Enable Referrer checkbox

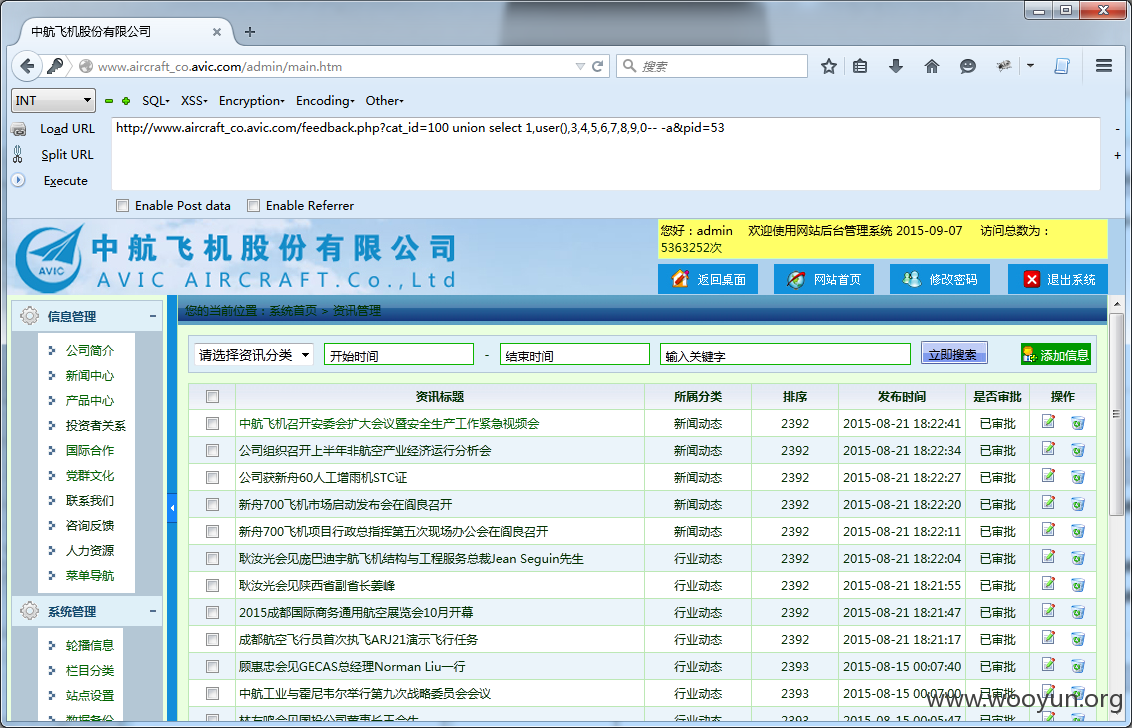click(x=253, y=206)
